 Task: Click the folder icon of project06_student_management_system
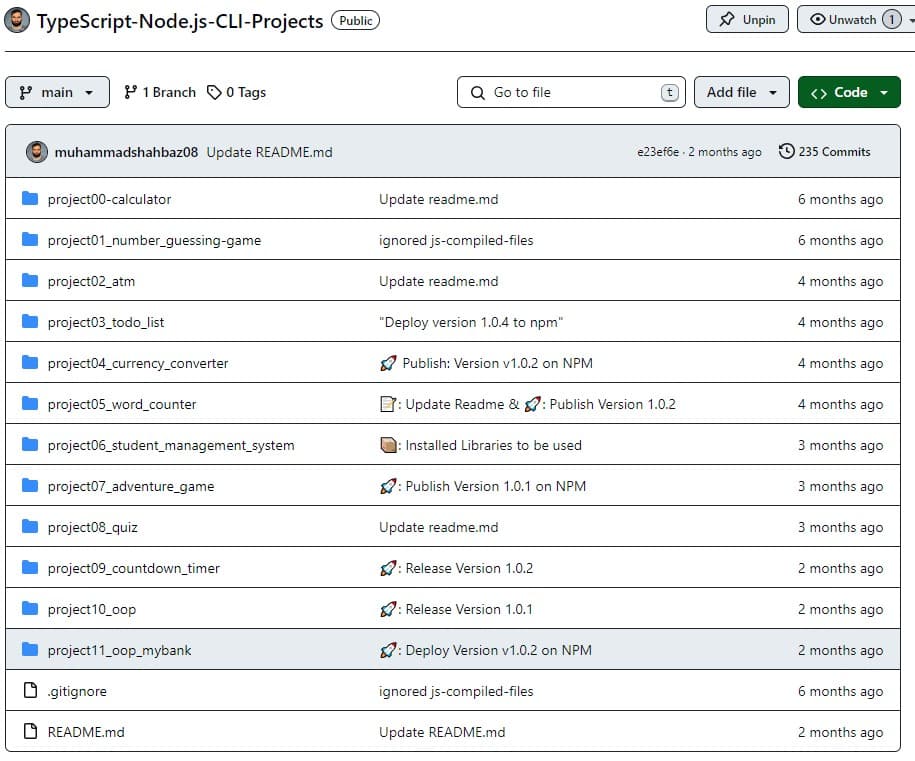click(x=30, y=444)
